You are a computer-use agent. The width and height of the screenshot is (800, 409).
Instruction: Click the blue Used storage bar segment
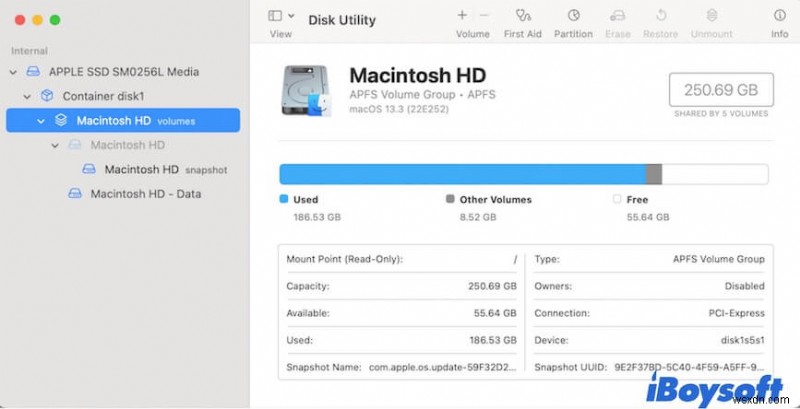coord(463,174)
